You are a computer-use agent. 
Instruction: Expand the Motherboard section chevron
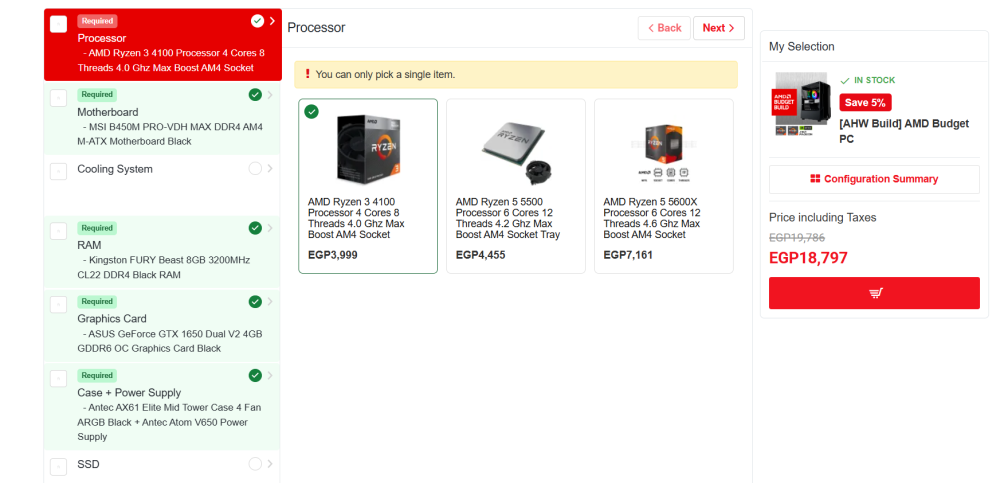[270, 95]
